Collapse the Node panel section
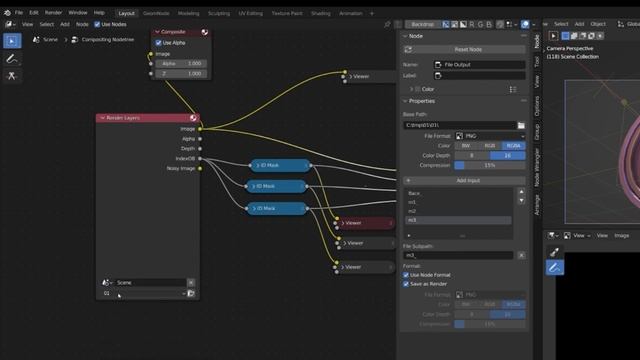 click(x=405, y=36)
